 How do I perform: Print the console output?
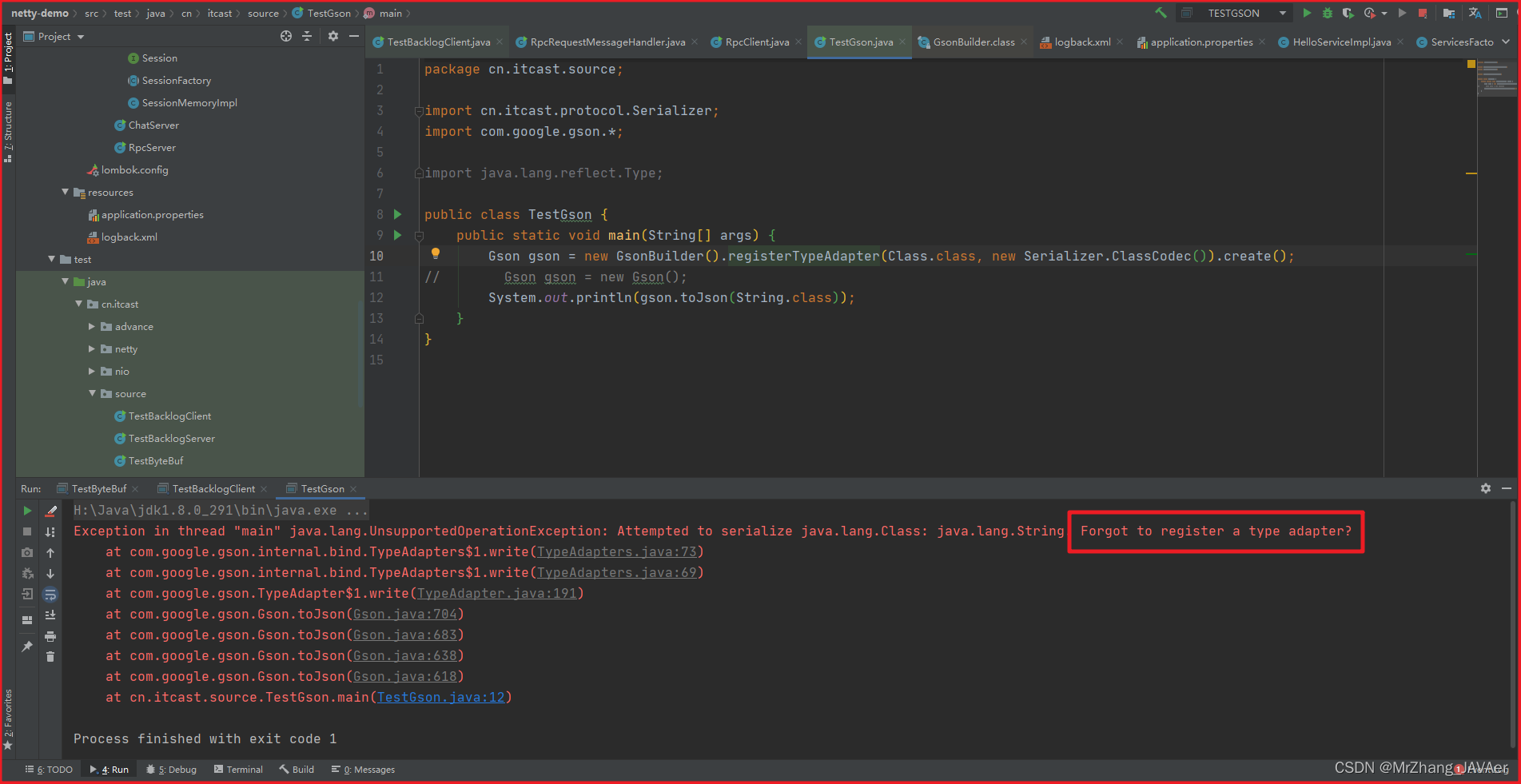(x=50, y=636)
